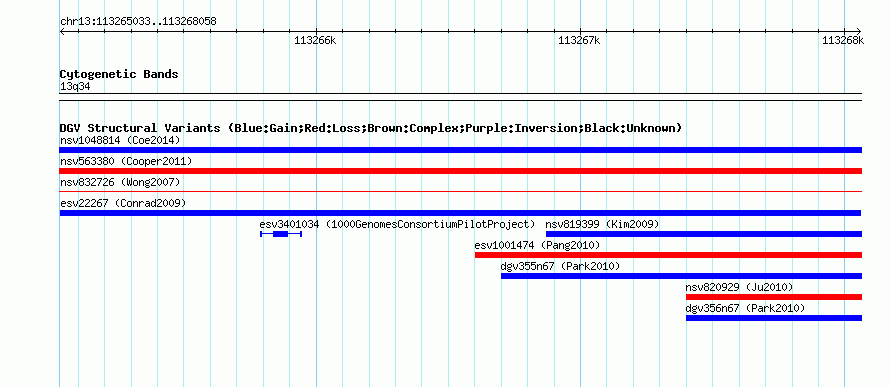Open the esv1001474 (Pang2010) label
The image size is (890, 387).
coord(538,245)
